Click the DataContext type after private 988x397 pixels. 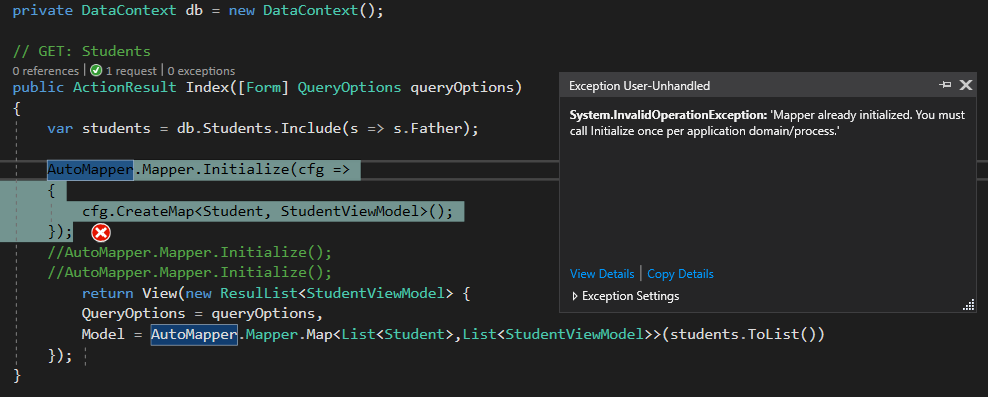pyautogui.click(x=129, y=11)
